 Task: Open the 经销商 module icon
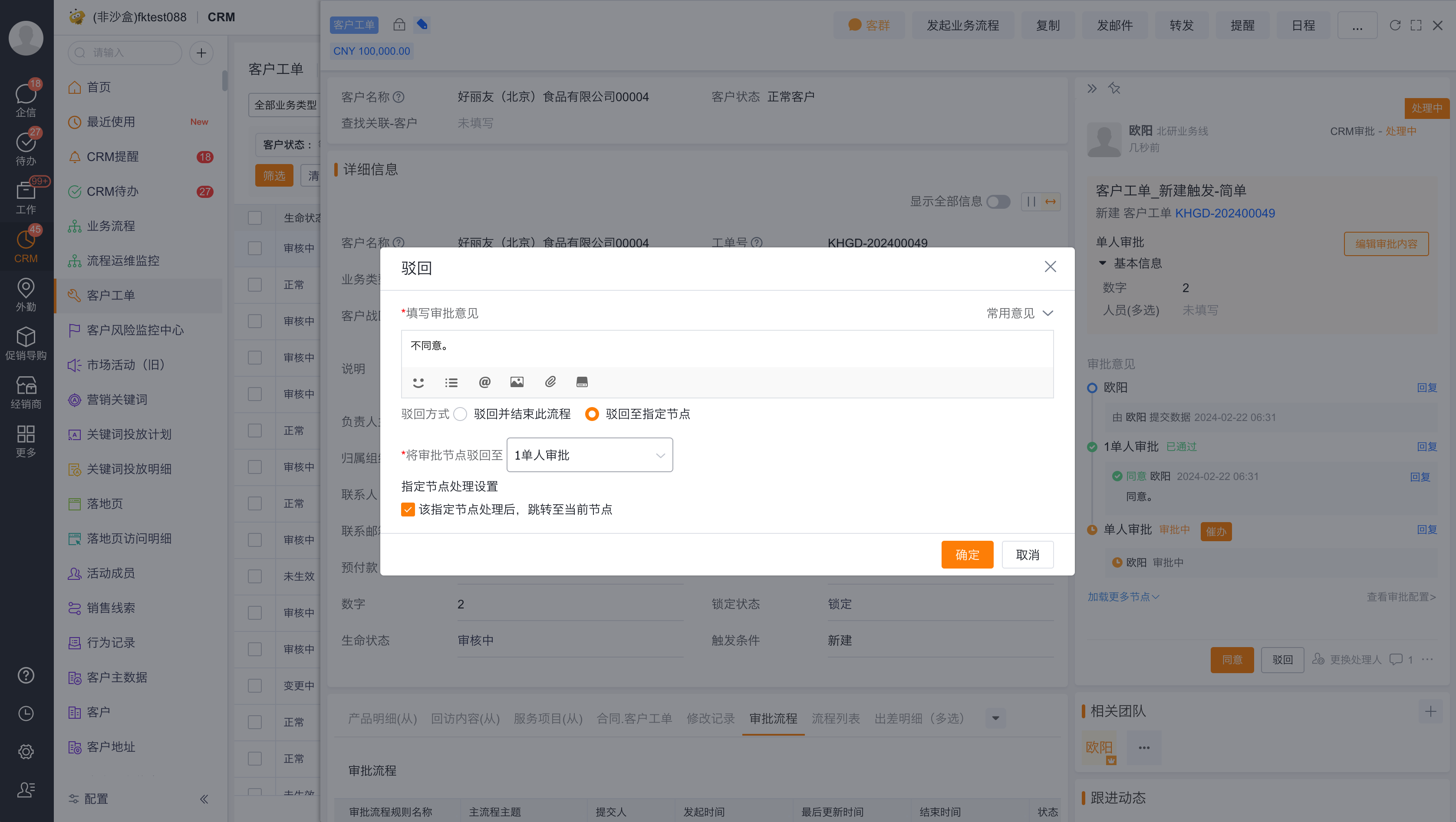coord(26,390)
